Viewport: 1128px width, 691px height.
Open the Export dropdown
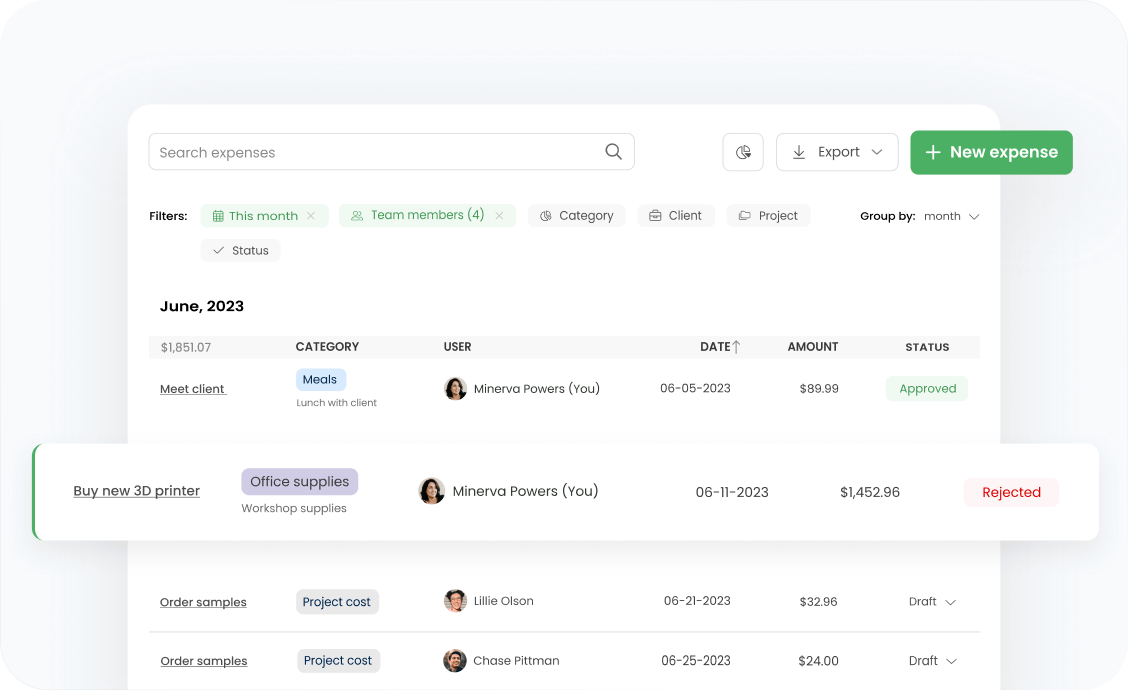(x=837, y=152)
